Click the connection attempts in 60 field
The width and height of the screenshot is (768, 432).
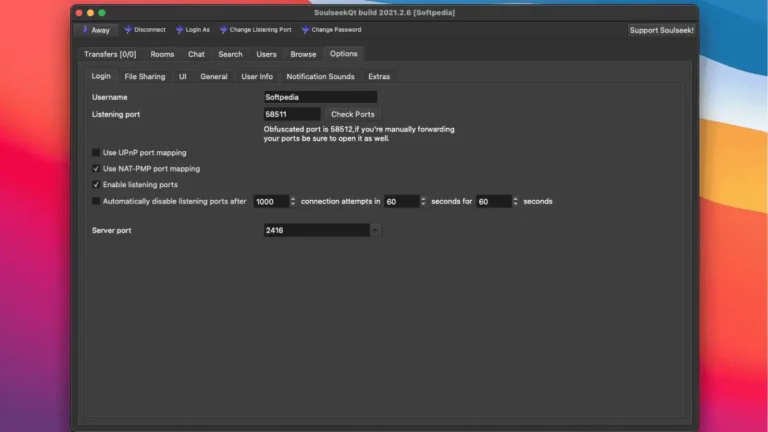tap(402, 201)
